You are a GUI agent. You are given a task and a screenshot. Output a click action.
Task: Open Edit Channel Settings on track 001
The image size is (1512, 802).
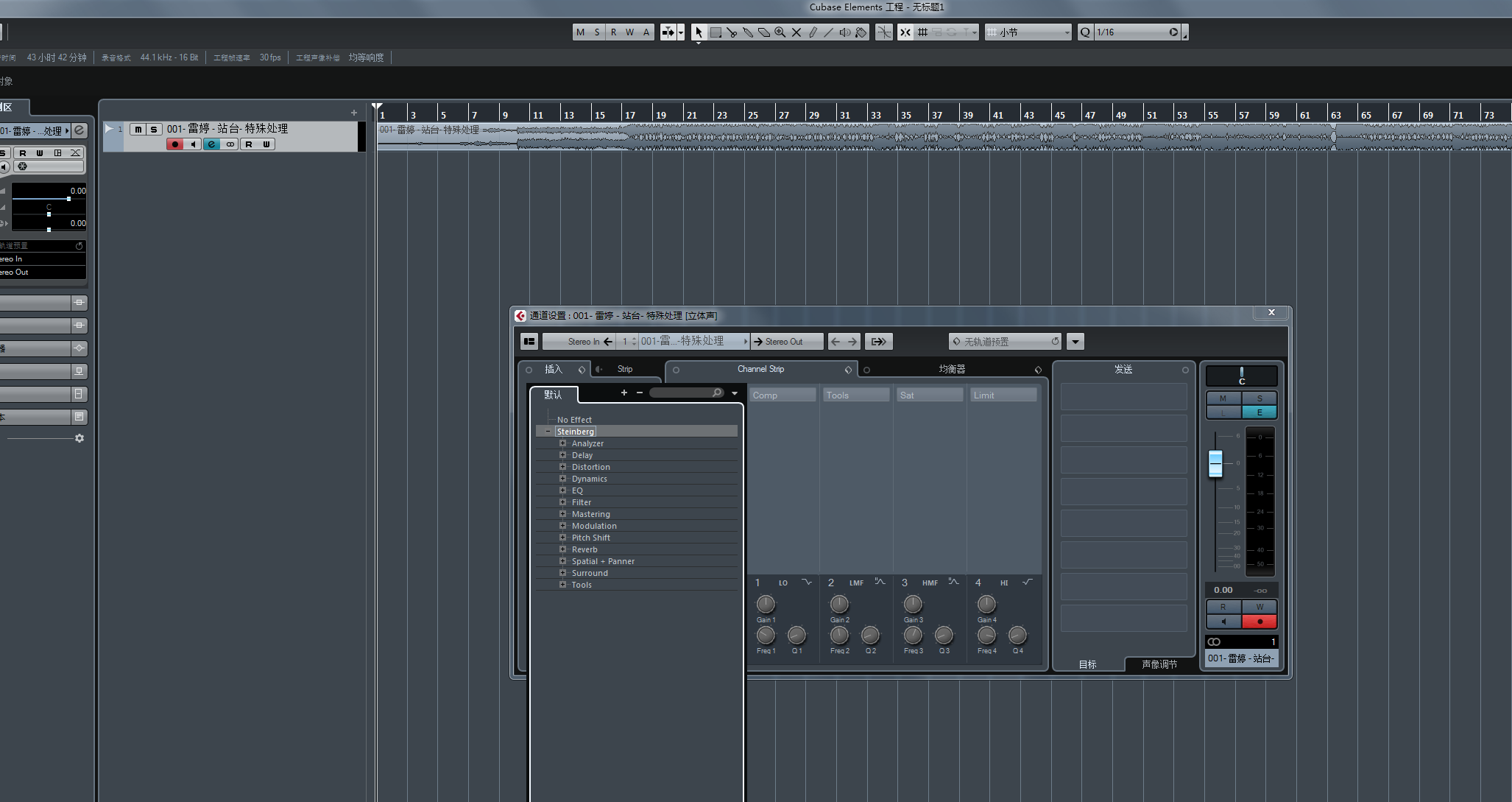212,144
